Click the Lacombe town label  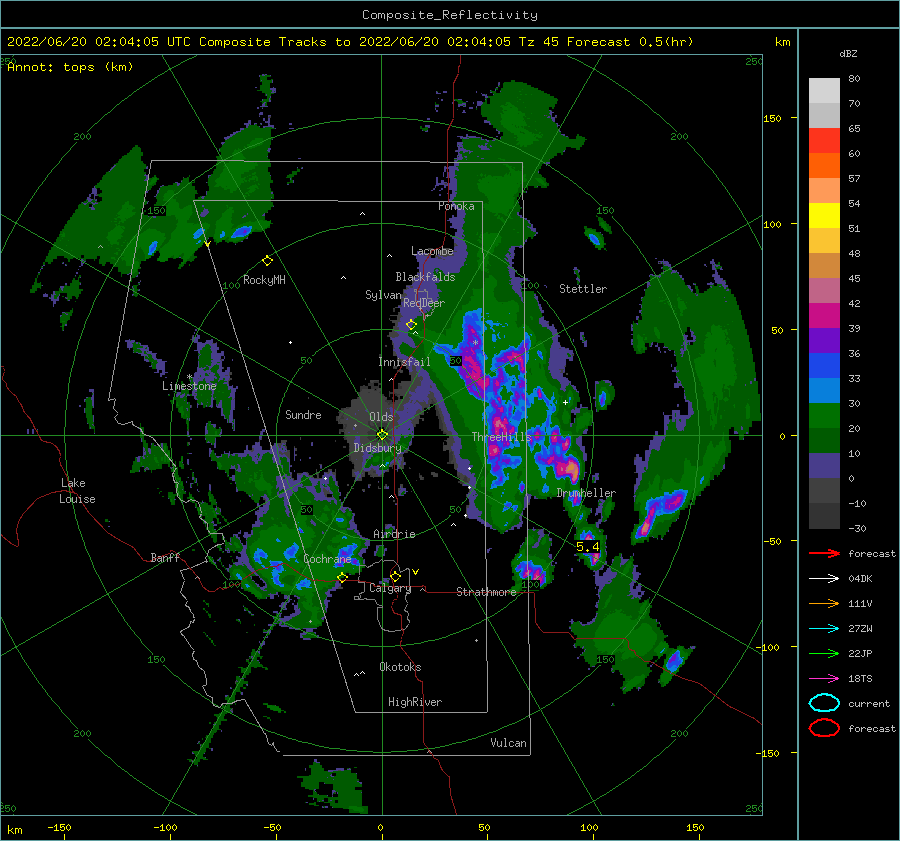coord(432,251)
